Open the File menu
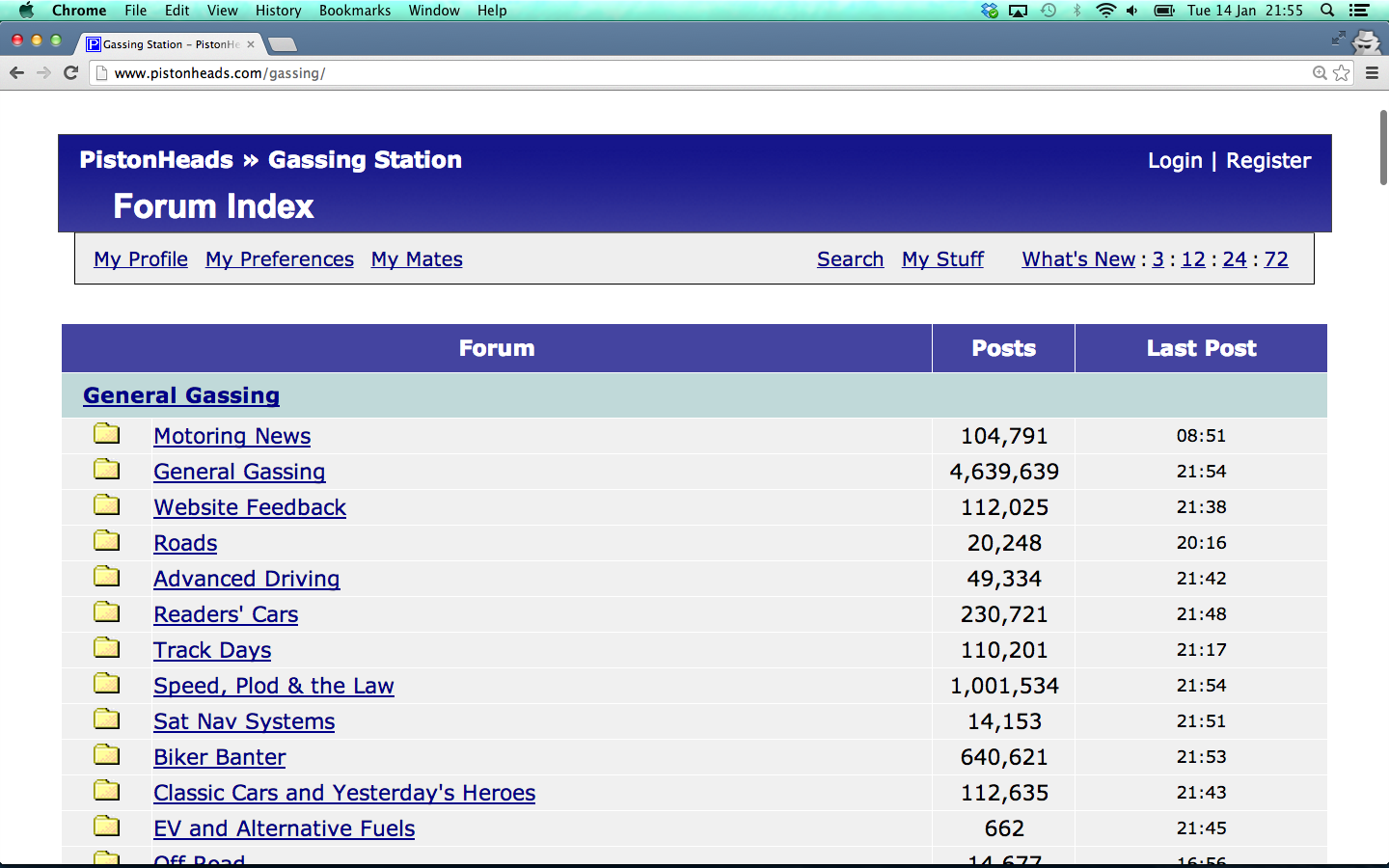Image resolution: width=1389 pixels, height=868 pixels. (136, 11)
